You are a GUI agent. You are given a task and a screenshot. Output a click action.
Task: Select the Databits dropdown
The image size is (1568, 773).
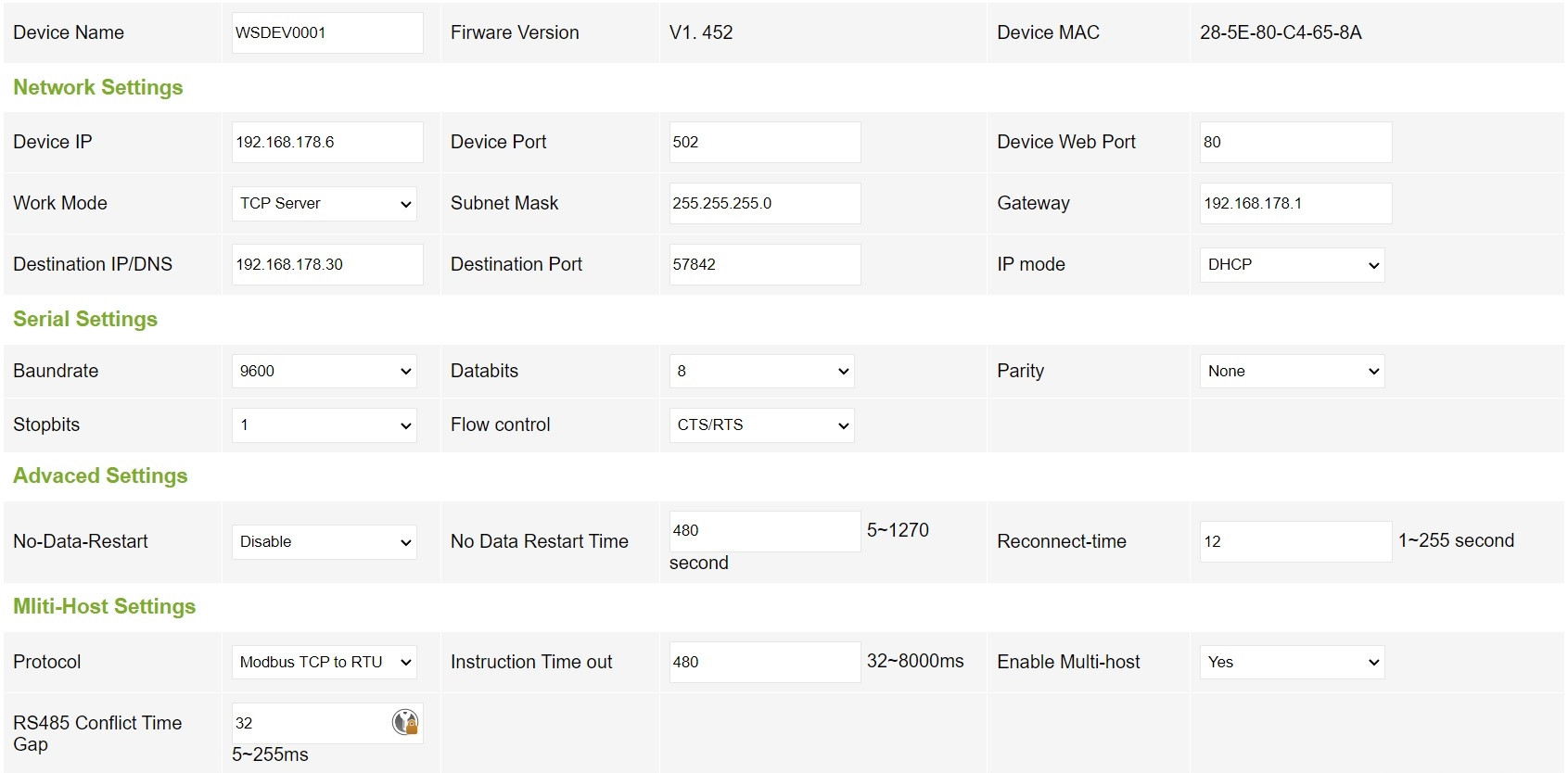pyautogui.click(x=761, y=372)
